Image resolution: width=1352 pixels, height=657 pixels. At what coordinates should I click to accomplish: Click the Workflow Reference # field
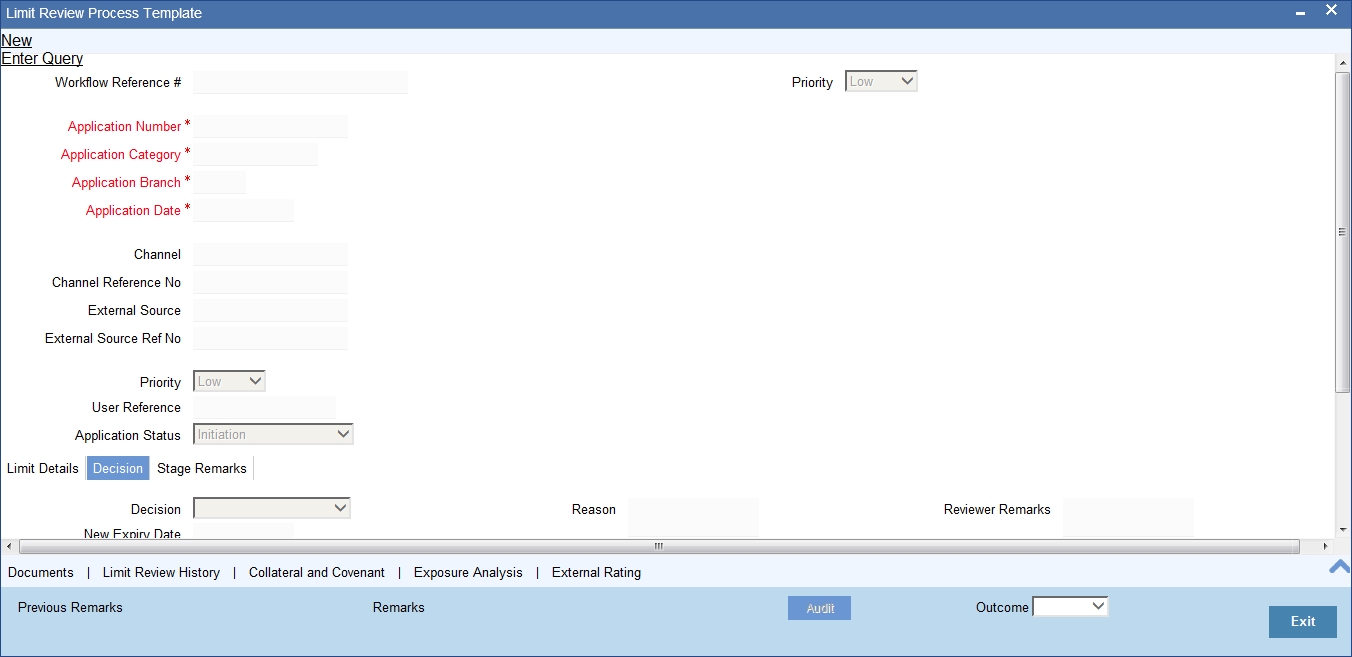pos(300,82)
